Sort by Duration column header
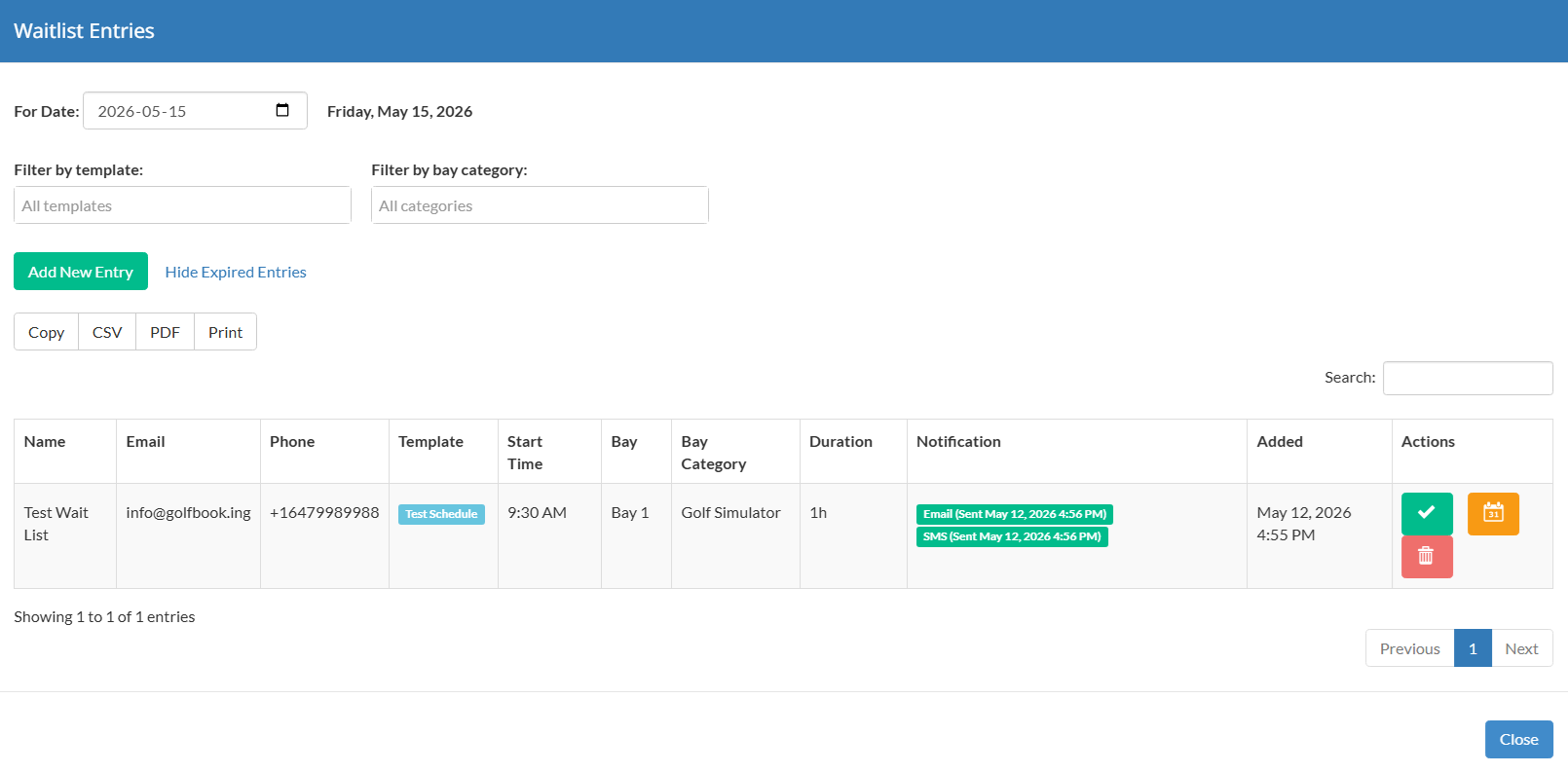 click(x=853, y=452)
